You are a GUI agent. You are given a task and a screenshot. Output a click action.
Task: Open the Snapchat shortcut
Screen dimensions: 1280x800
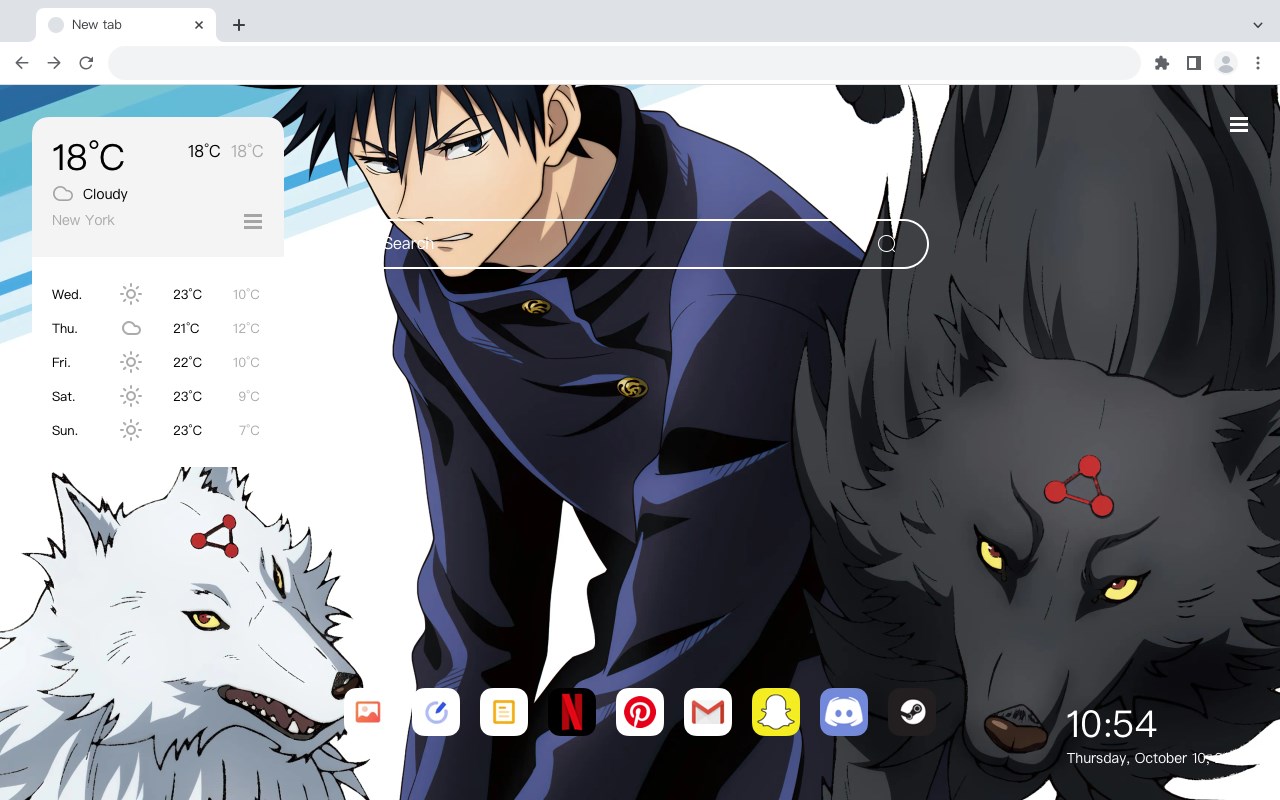coord(776,712)
